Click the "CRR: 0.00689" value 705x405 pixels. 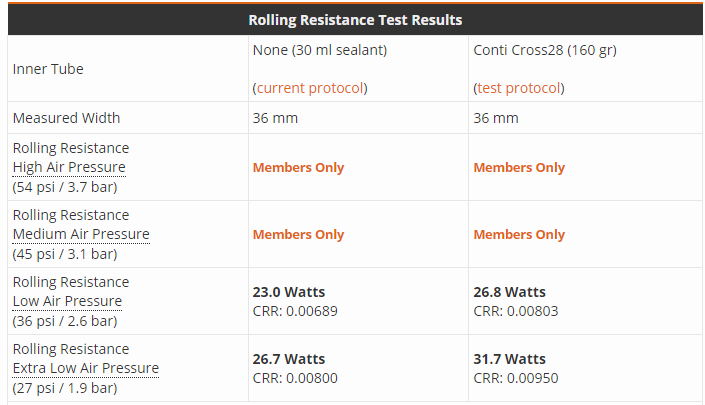[x=295, y=311]
